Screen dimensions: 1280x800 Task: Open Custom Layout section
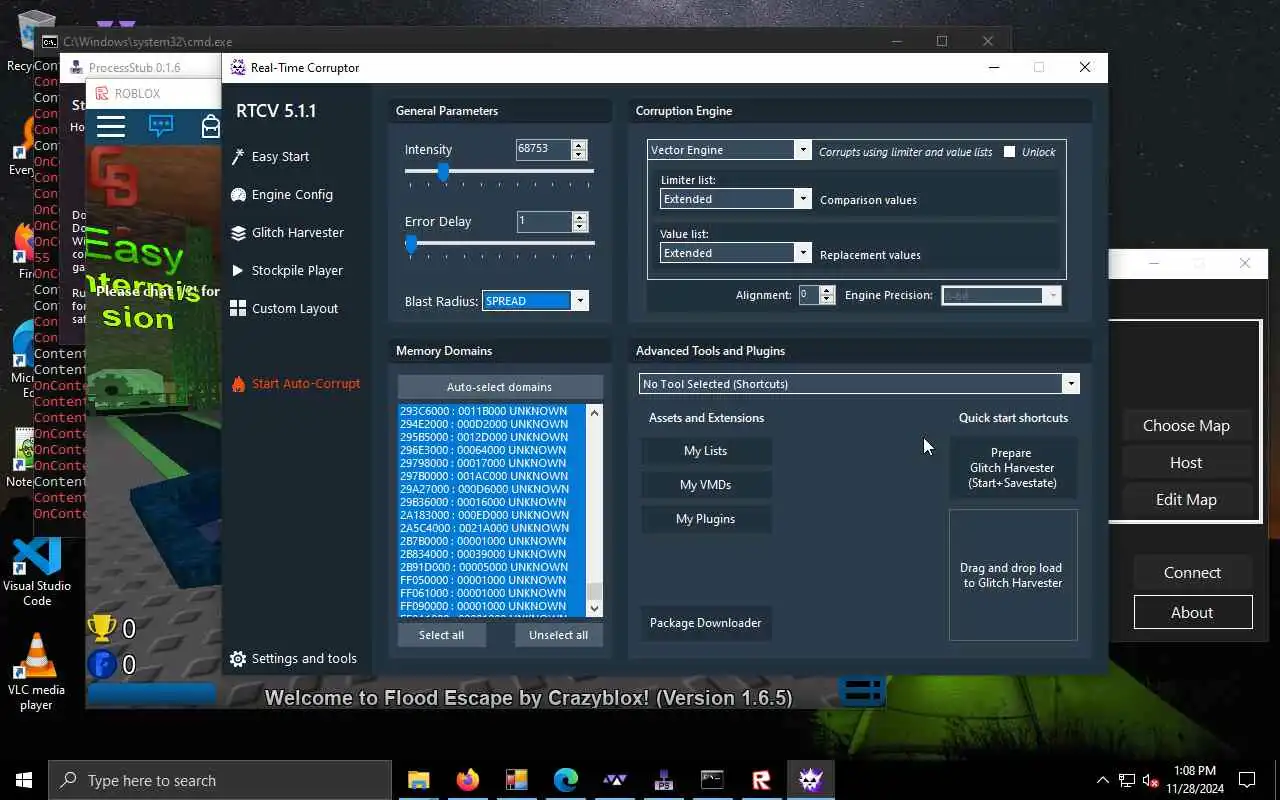[295, 309]
